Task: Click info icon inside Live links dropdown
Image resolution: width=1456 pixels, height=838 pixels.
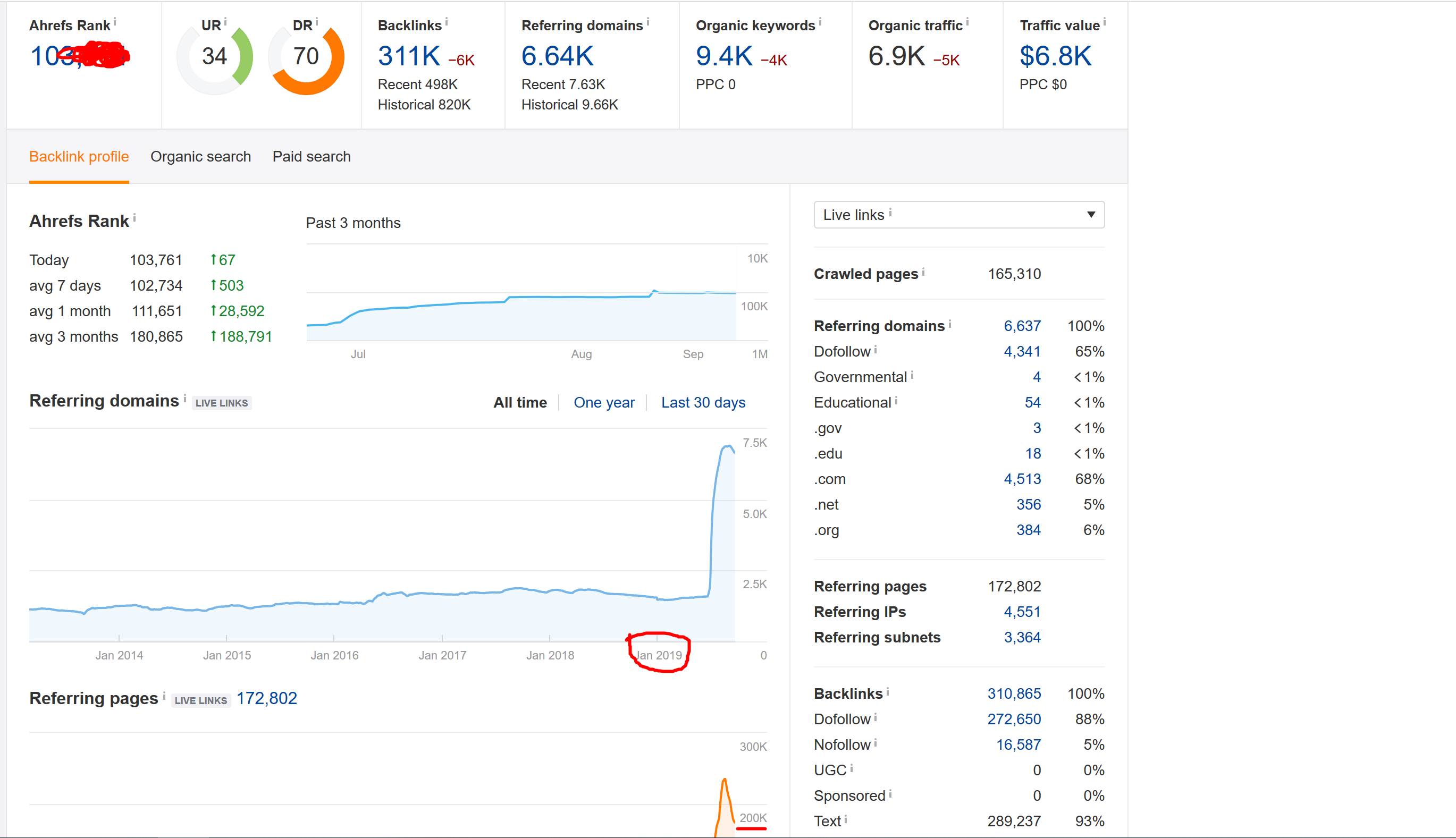Action: point(890,213)
